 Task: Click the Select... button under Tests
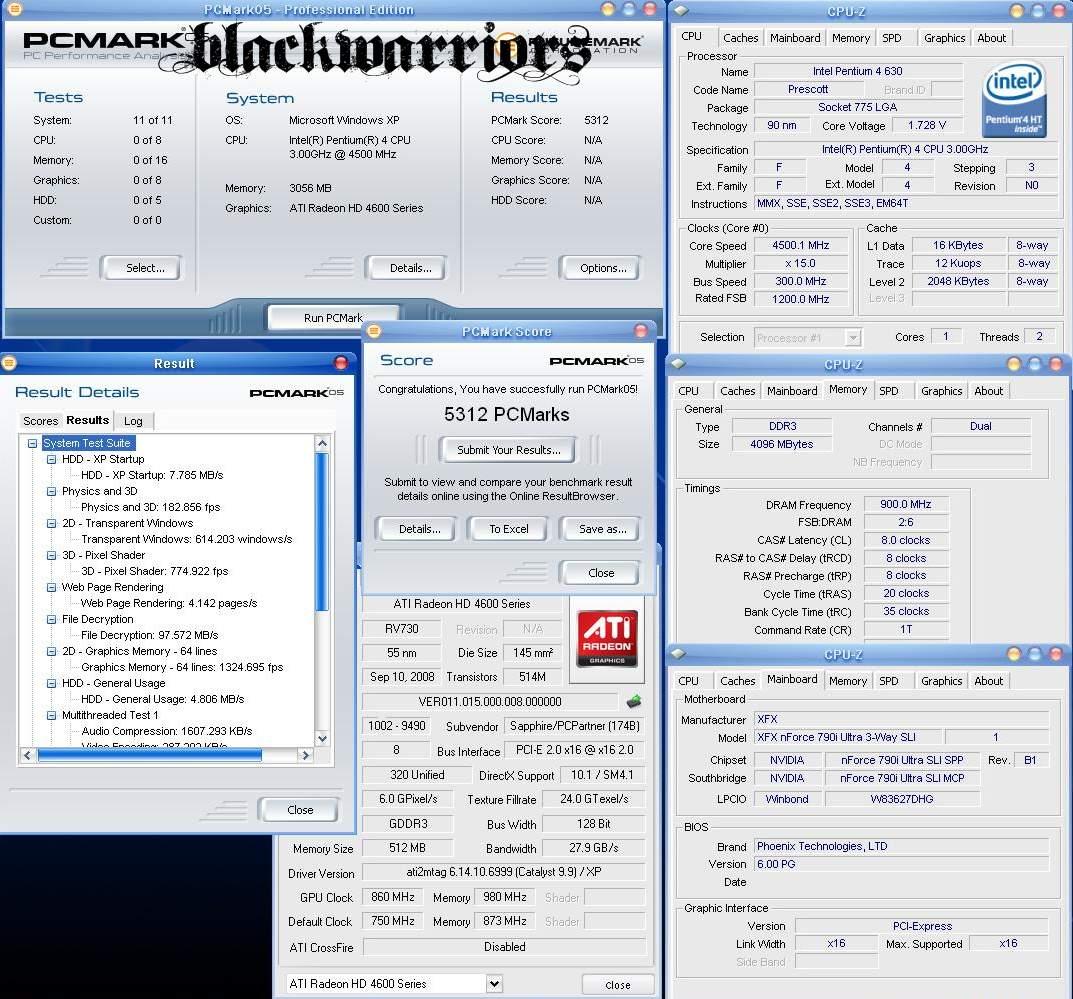click(x=141, y=268)
